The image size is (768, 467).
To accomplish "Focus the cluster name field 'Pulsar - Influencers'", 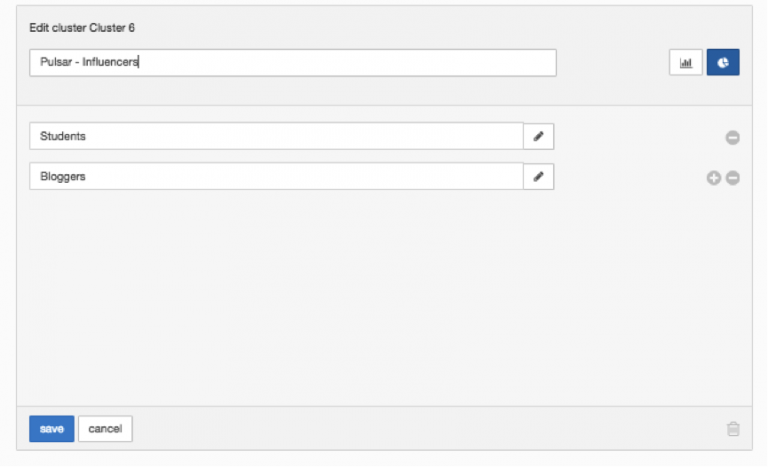I will pyautogui.click(x=292, y=63).
